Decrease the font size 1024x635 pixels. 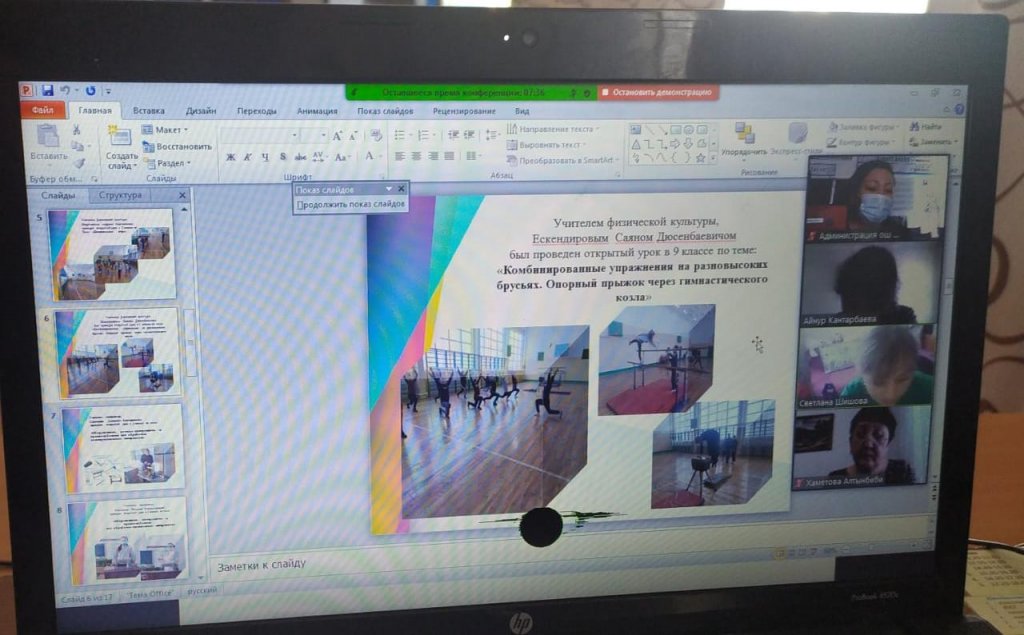pos(353,136)
